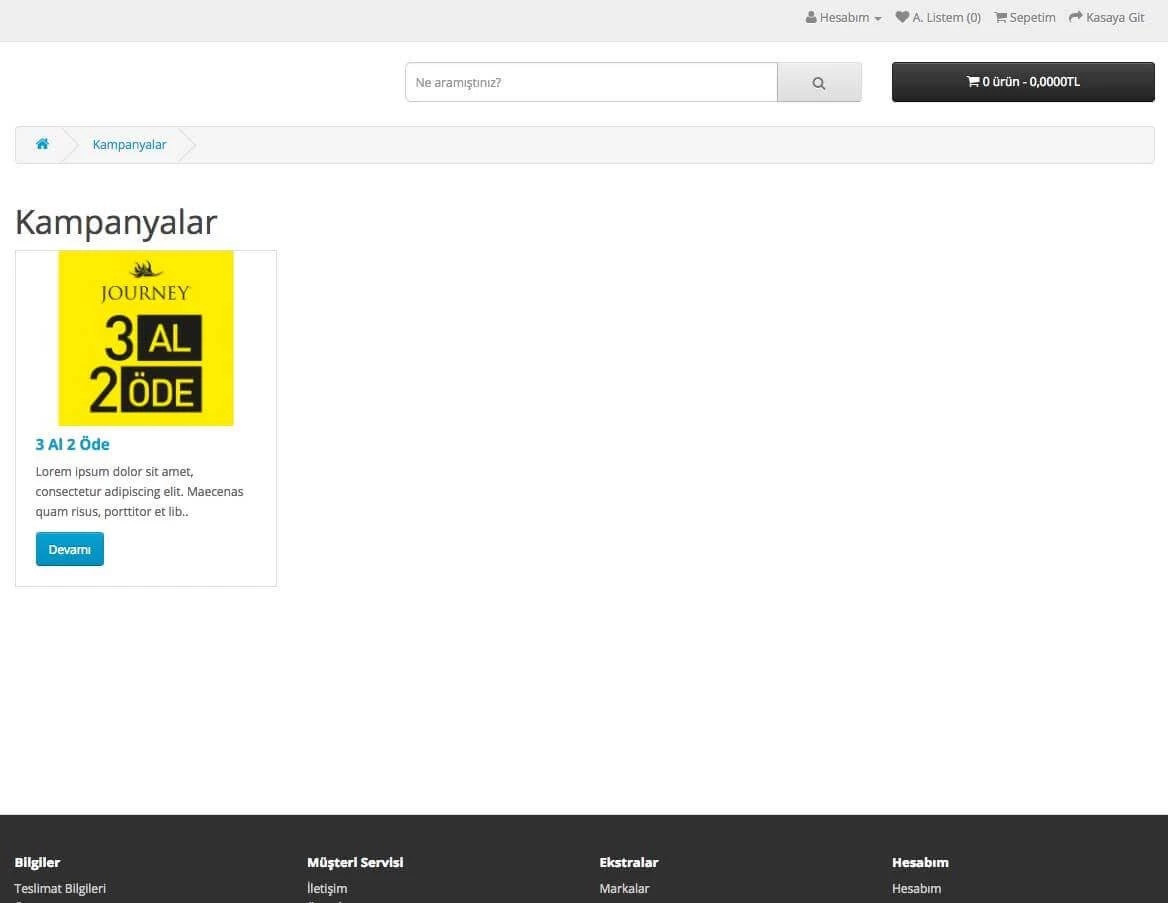The image size is (1168, 903).
Task: Click the Hesabım link in footer
Action: [x=916, y=888]
